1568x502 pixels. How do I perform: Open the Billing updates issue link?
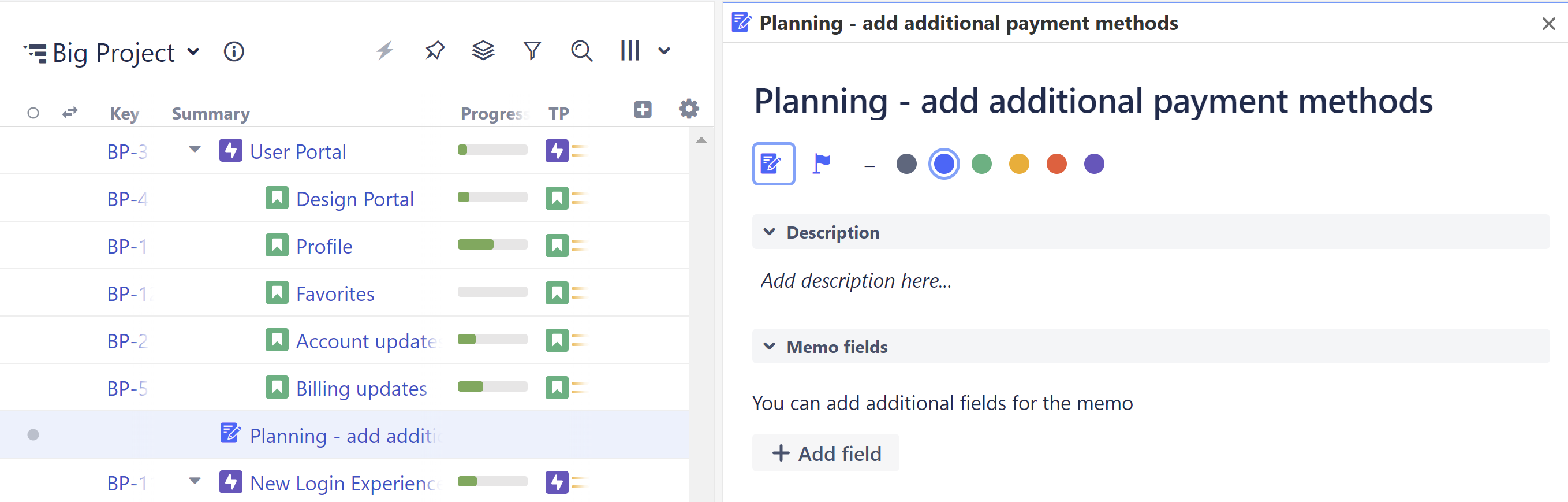(361, 389)
